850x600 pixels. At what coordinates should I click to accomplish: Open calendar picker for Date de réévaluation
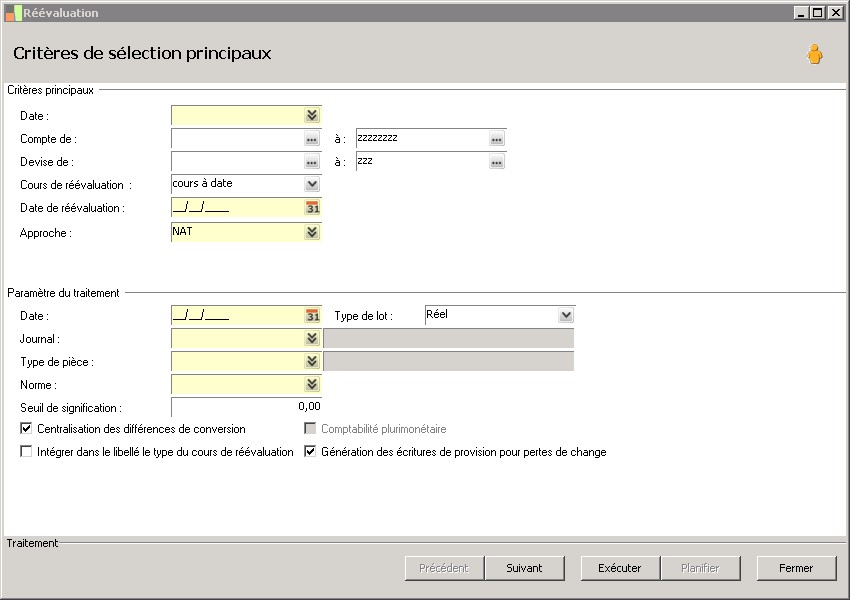tap(312, 208)
